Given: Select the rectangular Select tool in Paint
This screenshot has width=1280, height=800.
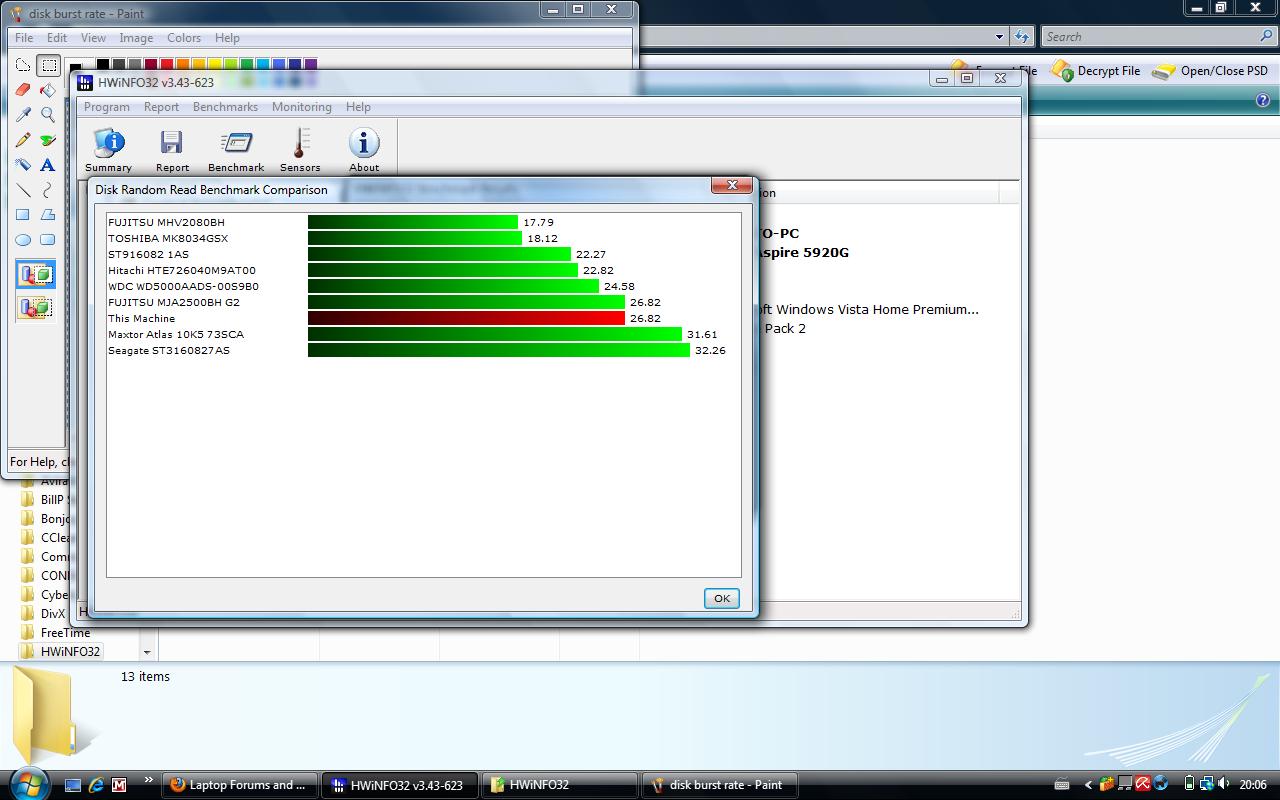Looking at the screenshot, I should (x=47, y=66).
